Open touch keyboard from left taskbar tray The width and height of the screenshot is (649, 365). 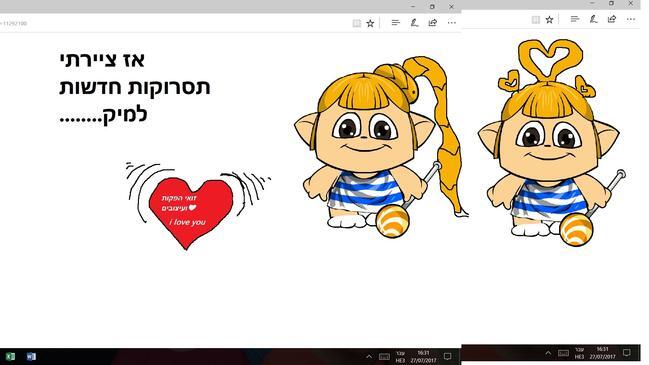point(384,356)
